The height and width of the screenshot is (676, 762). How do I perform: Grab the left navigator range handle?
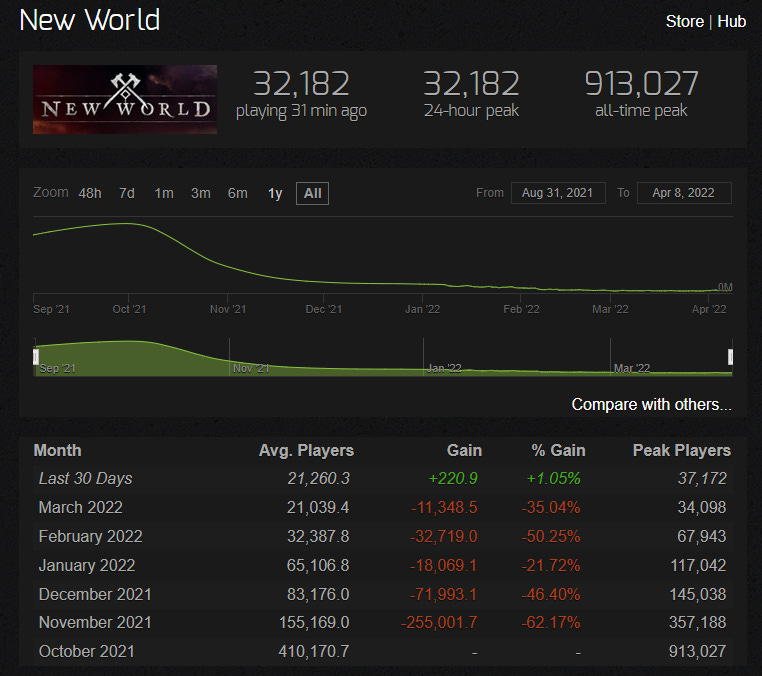coord(36,357)
